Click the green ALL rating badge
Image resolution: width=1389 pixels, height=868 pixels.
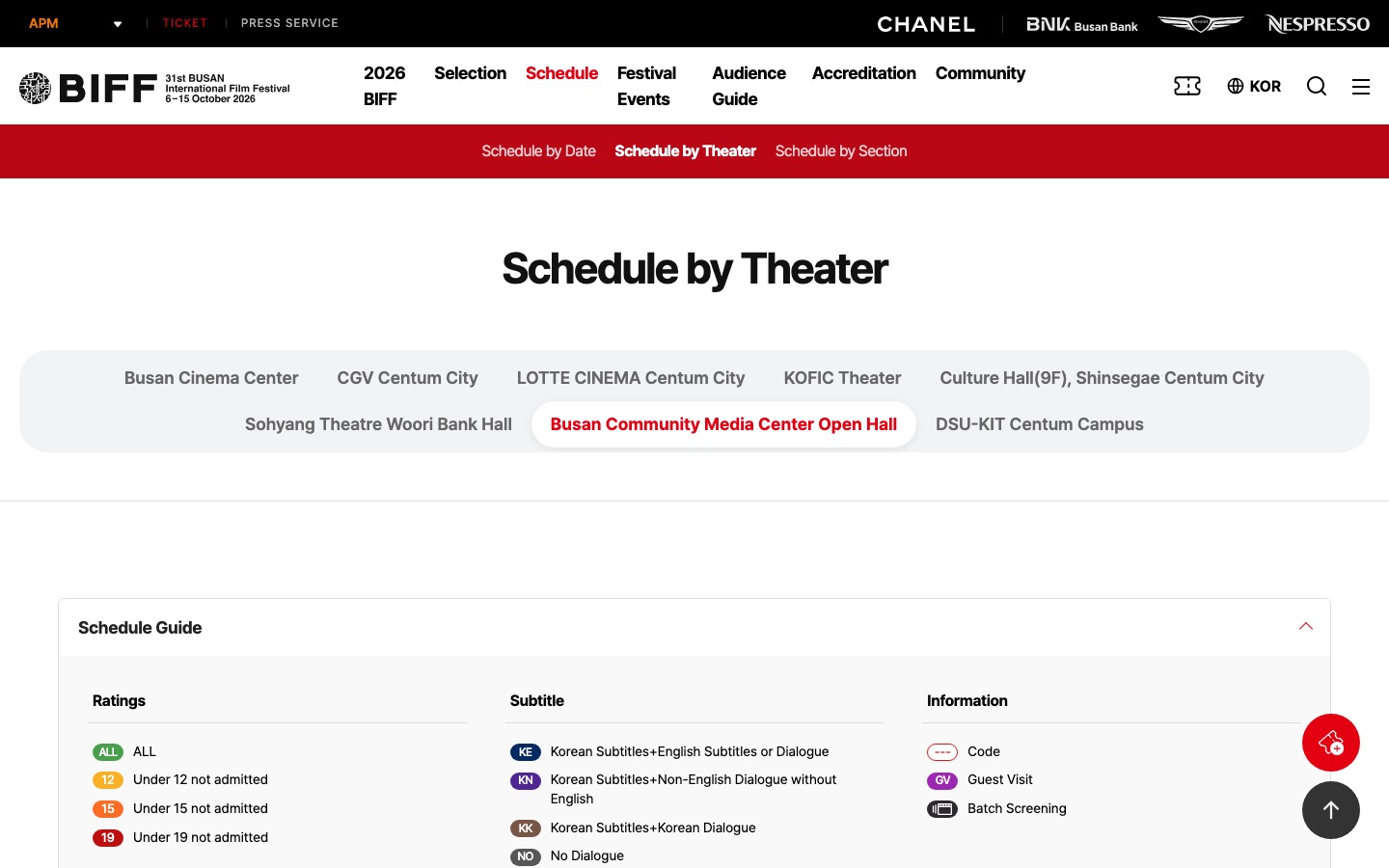click(108, 752)
